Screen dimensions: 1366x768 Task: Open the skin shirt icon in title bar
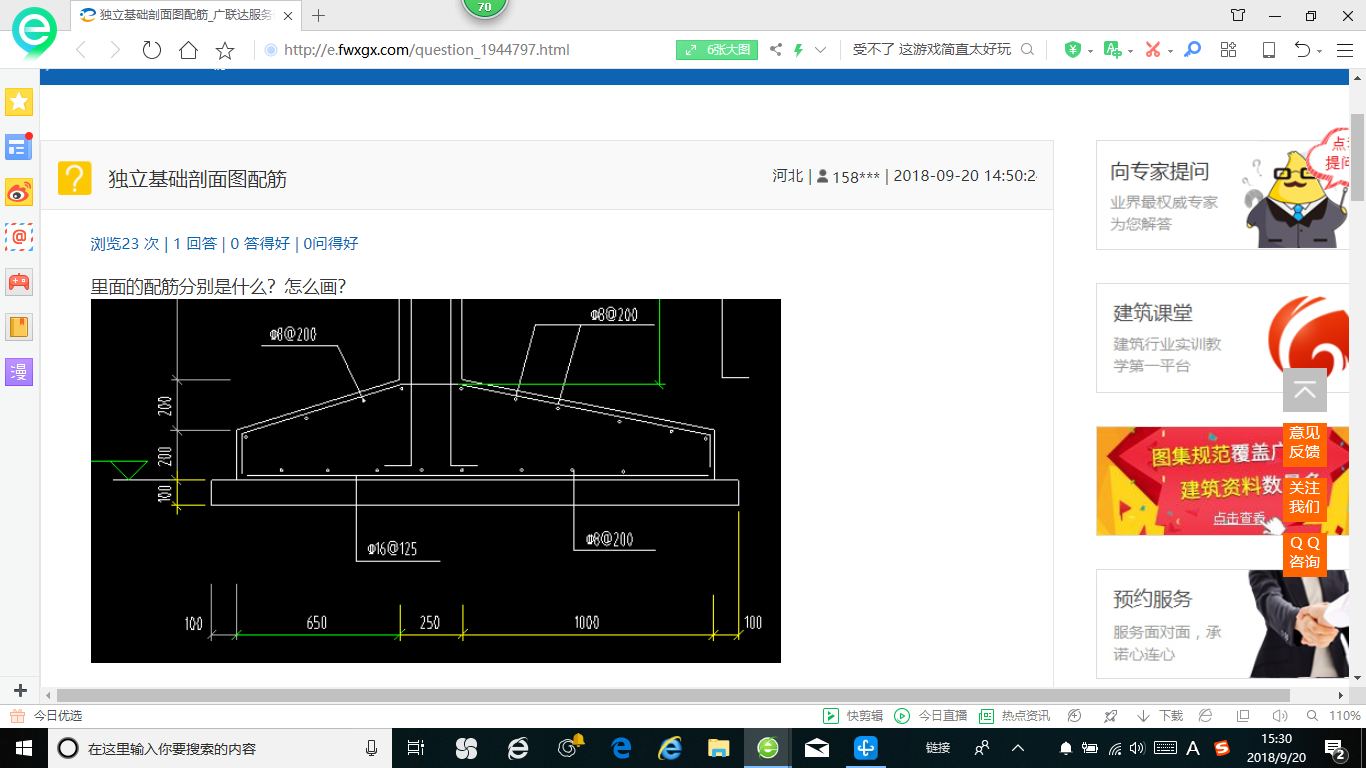coord(1238,15)
